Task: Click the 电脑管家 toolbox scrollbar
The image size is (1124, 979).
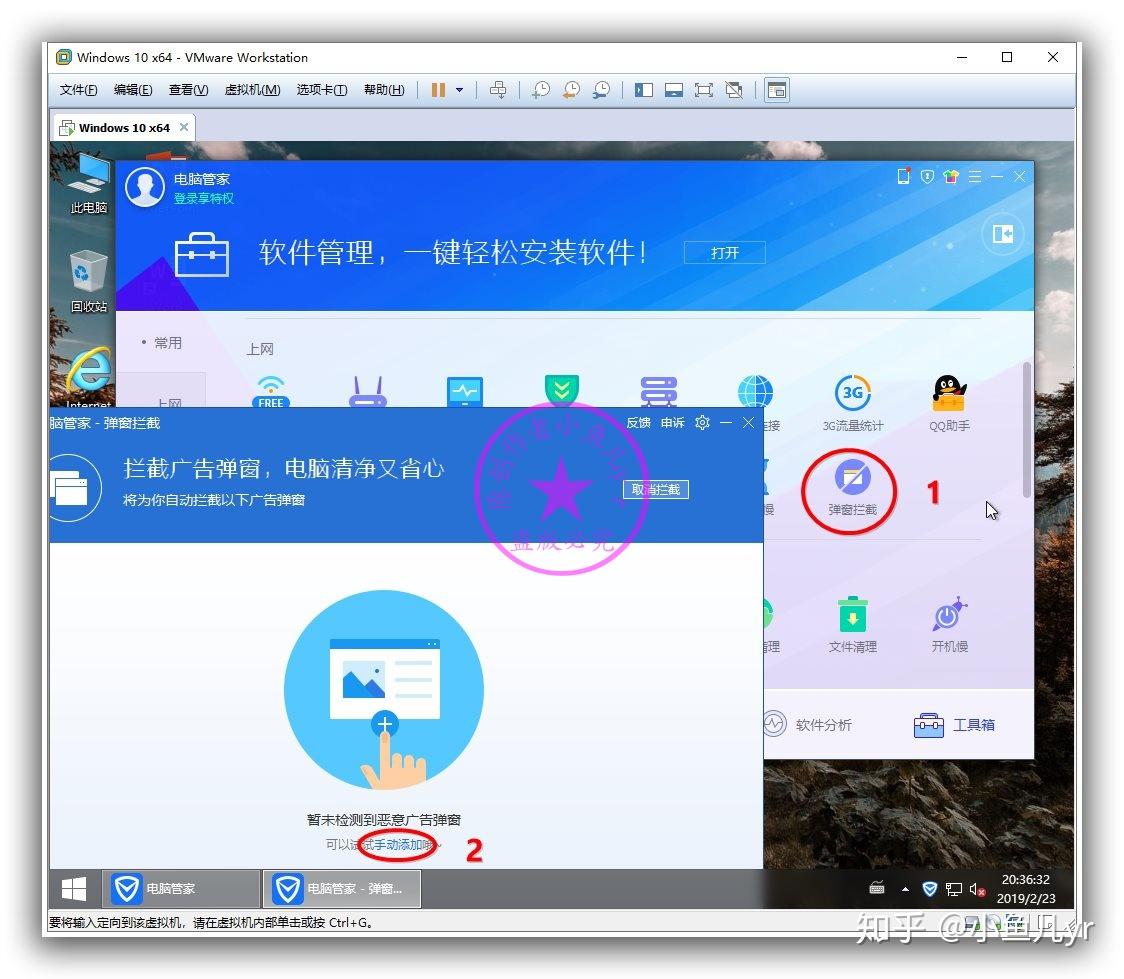Action: (x=1026, y=430)
